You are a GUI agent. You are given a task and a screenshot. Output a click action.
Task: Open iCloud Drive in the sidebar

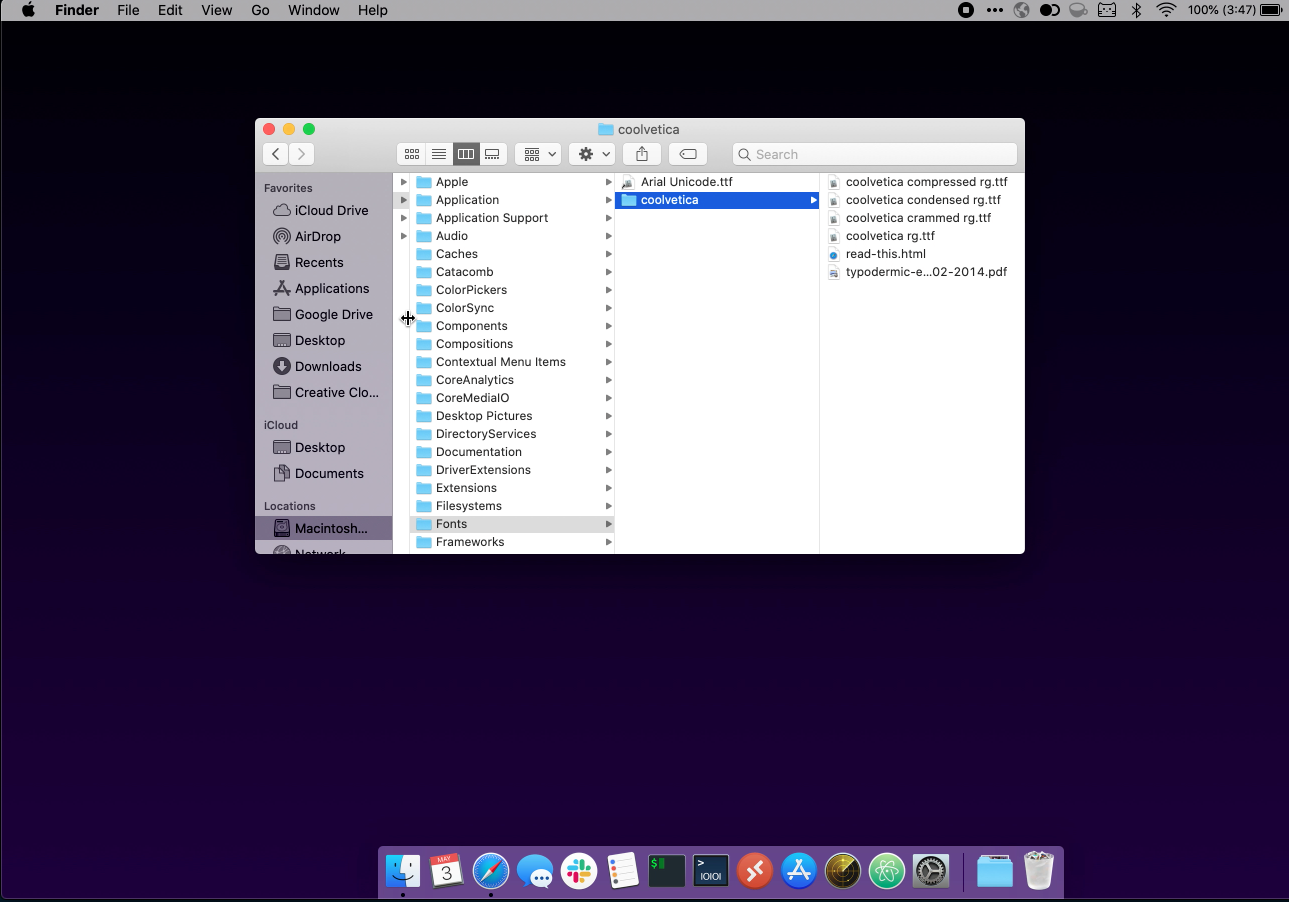pyautogui.click(x=322, y=210)
